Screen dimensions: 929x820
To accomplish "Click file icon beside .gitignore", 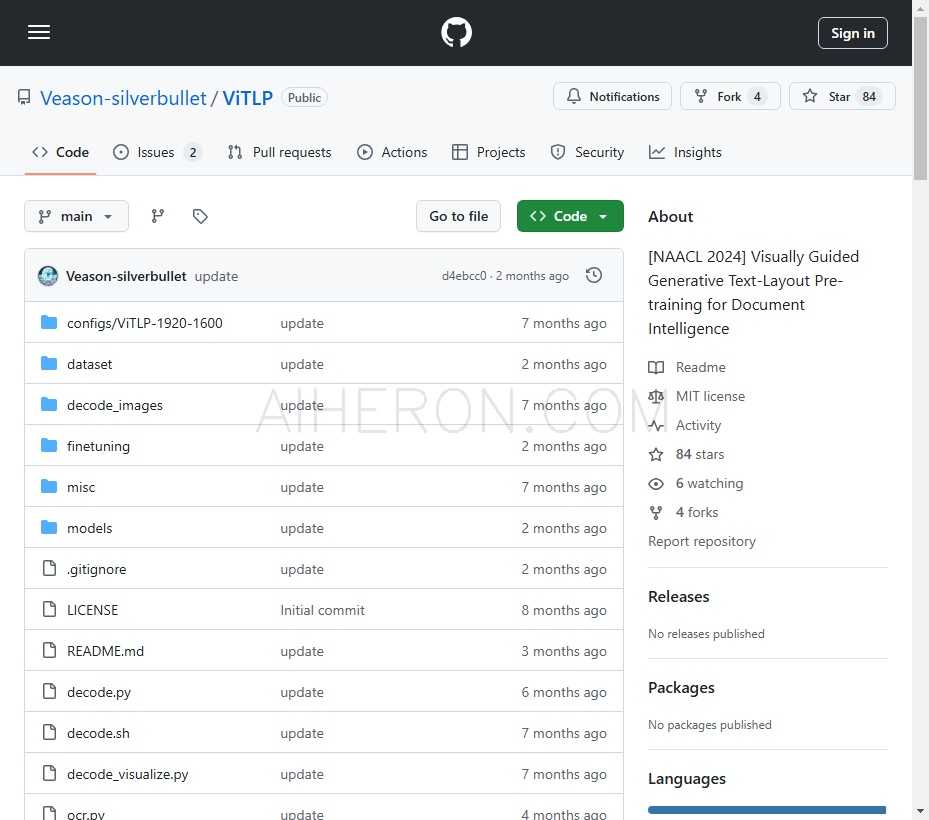I will point(50,568).
